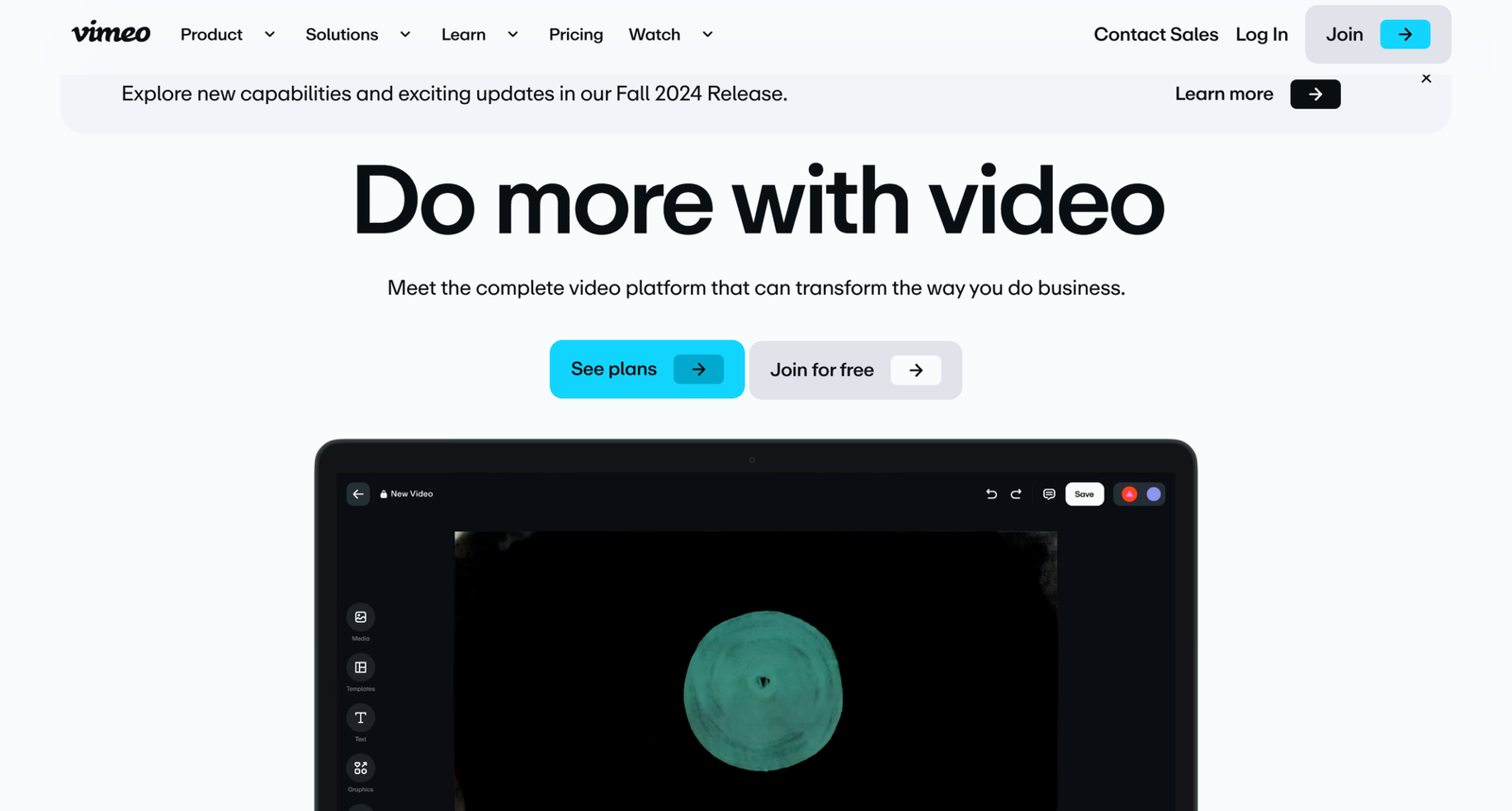Expand the Solutions dropdown chevron

pos(405,34)
